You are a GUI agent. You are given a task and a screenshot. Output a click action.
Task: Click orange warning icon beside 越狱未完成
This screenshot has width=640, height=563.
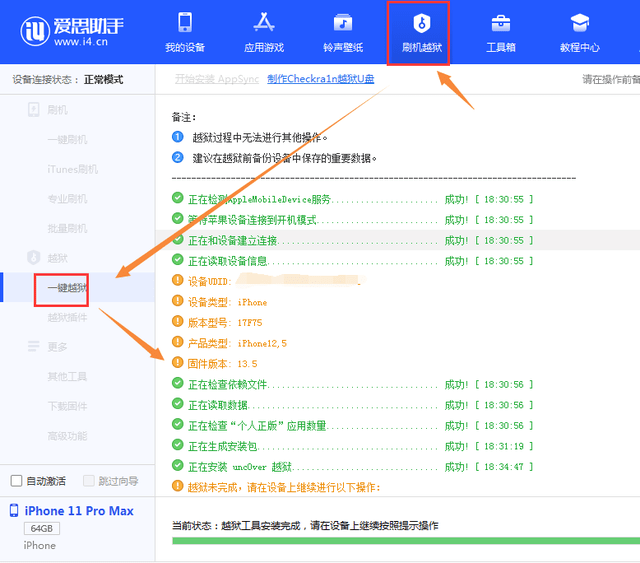point(178,486)
